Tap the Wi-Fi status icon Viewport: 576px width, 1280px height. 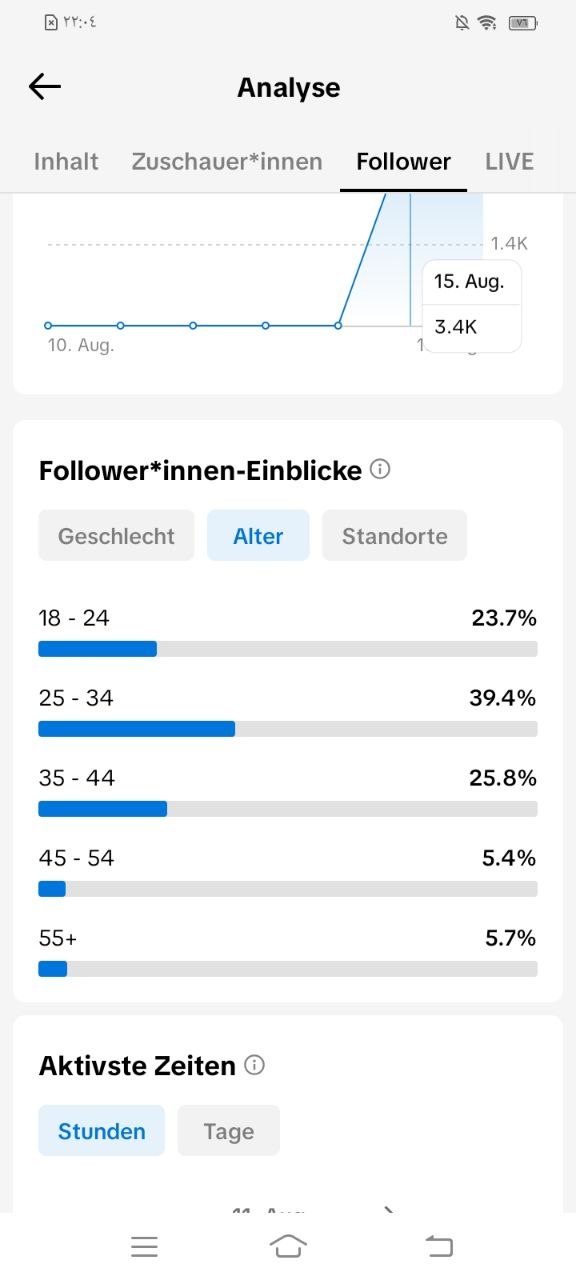[x=487, y=22]
